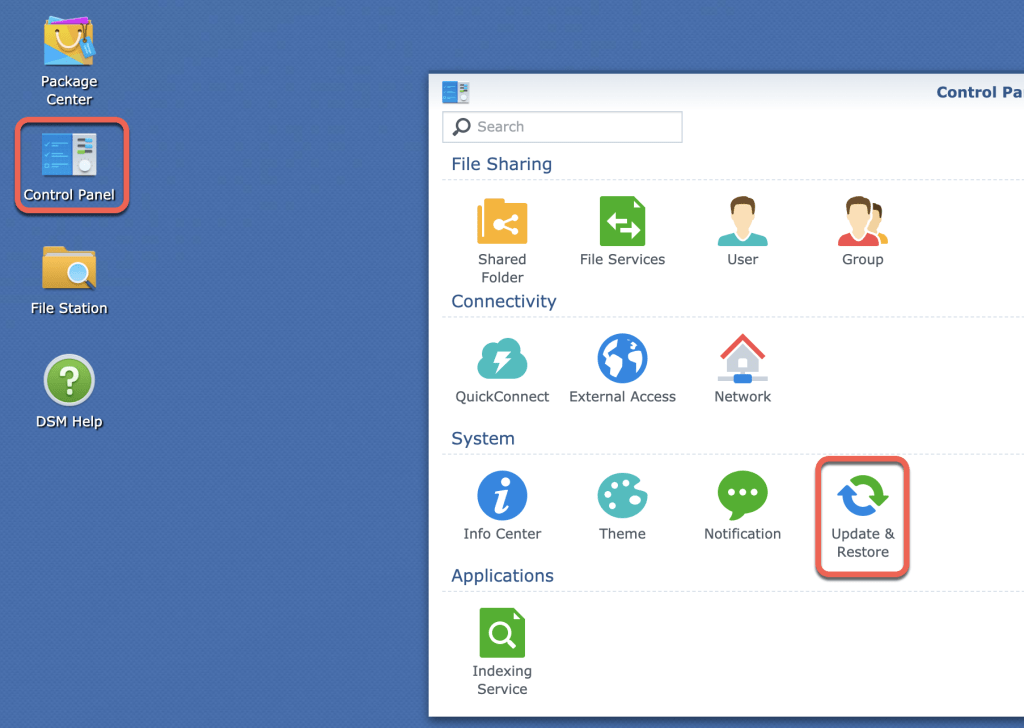The height and width of the screenshot is (728, 1024).
Task: Click the Control Panel window title icon
Action: 455,92
